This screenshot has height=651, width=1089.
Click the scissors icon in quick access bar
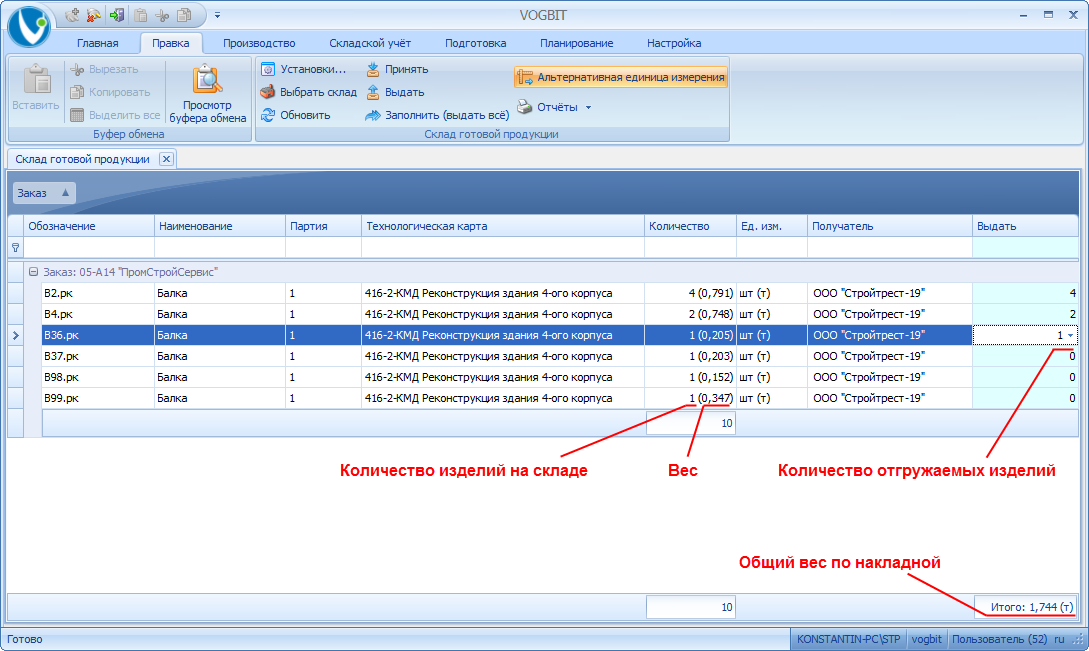coord(163,15)
